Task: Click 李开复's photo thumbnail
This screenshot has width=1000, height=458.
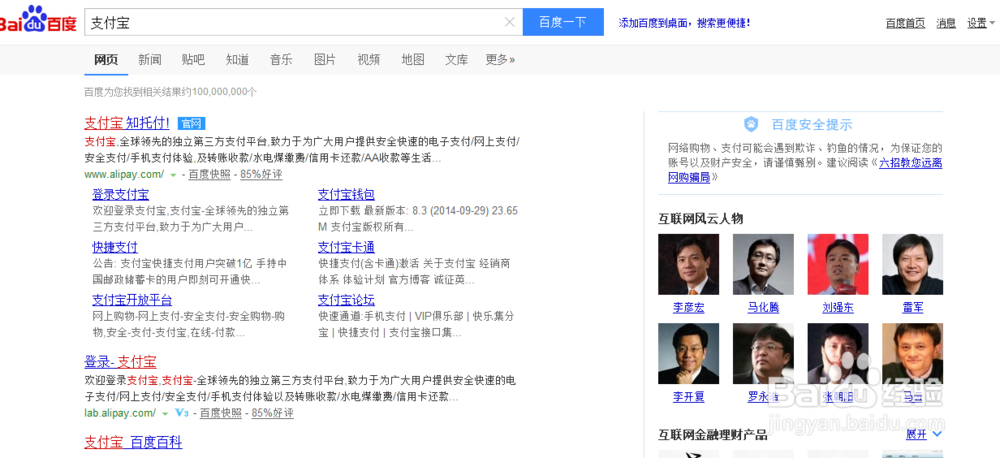Action: tap(689, 353)
